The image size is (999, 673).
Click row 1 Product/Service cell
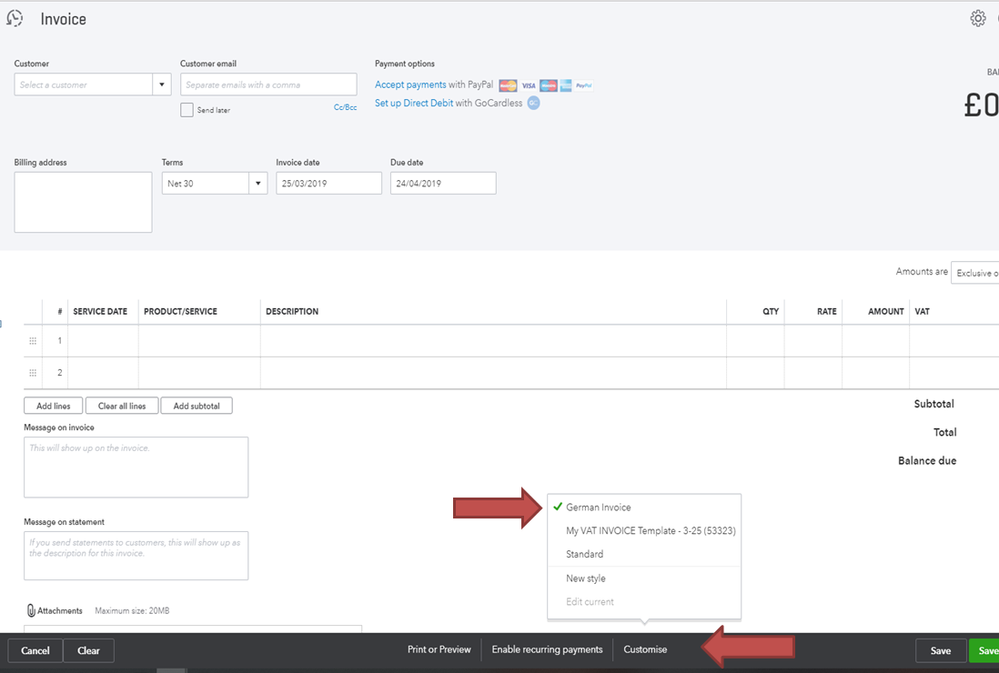[x=199, y=341]
